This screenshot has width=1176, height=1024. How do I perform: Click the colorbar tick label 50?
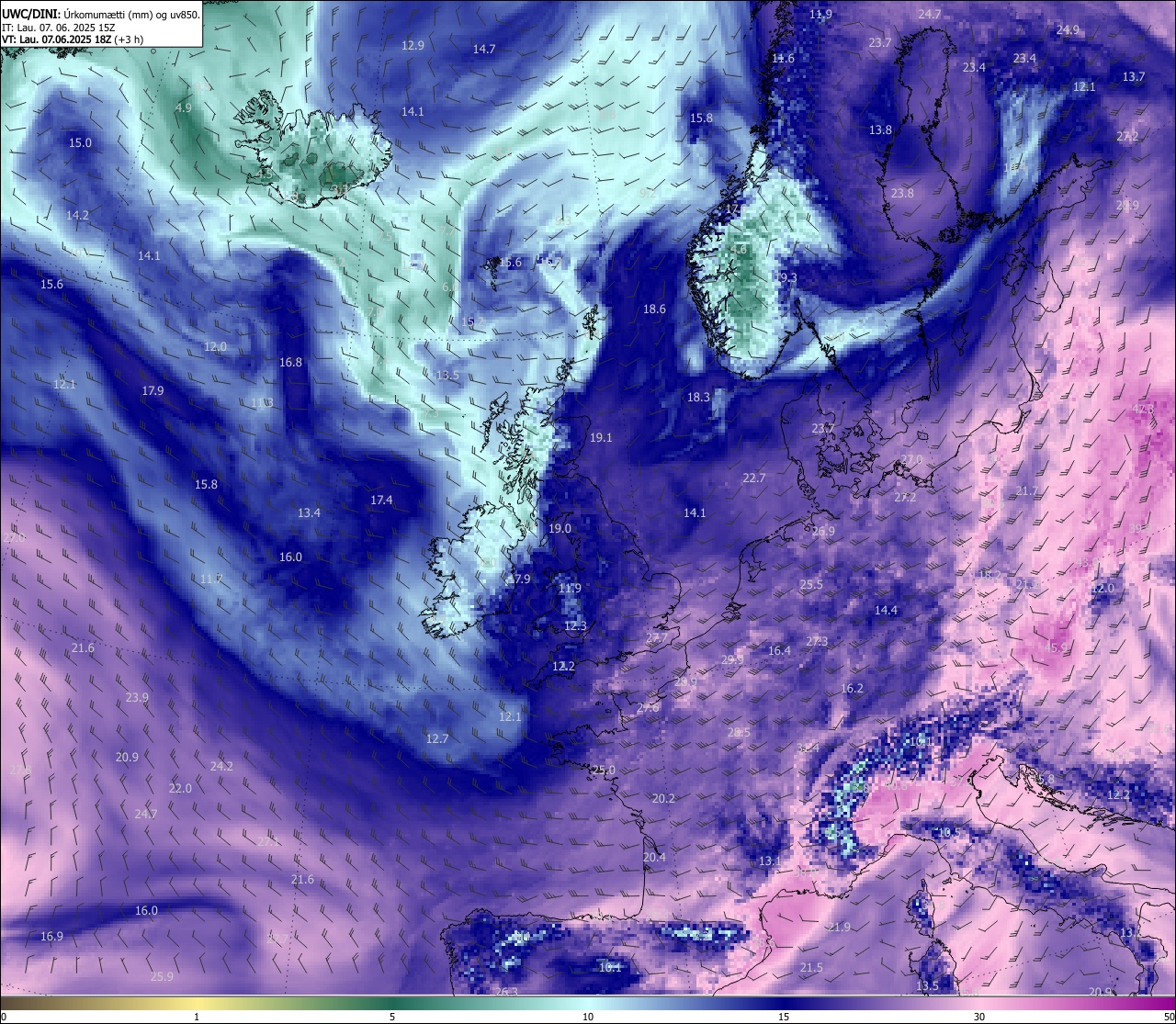(1169, 1017)
